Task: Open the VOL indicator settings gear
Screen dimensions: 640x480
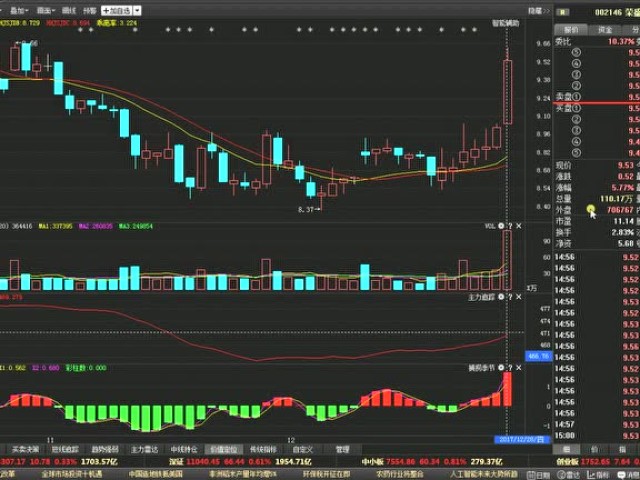Action: [x=501, y=226]
